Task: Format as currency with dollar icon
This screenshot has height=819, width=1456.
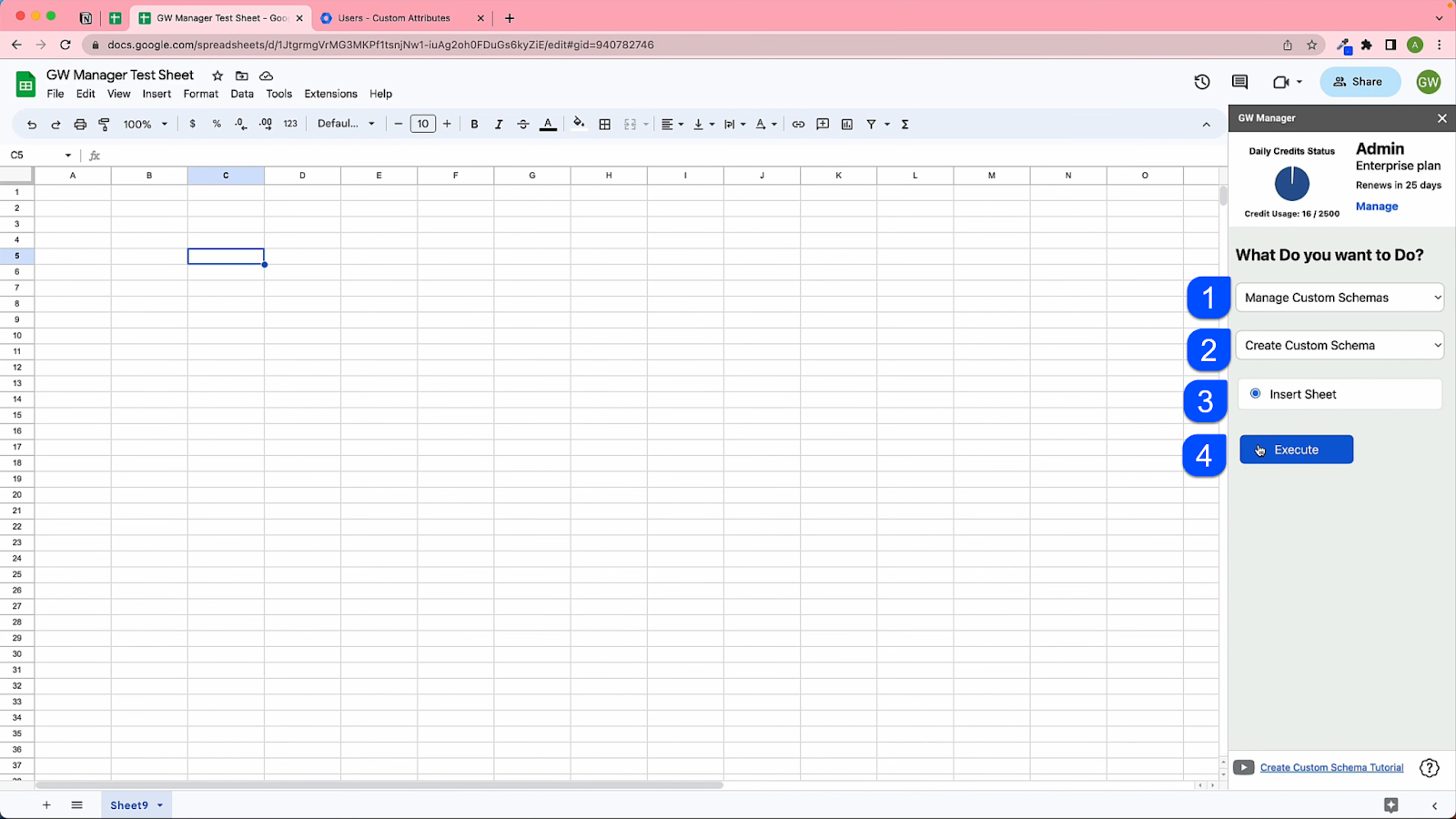Action: 192,124
